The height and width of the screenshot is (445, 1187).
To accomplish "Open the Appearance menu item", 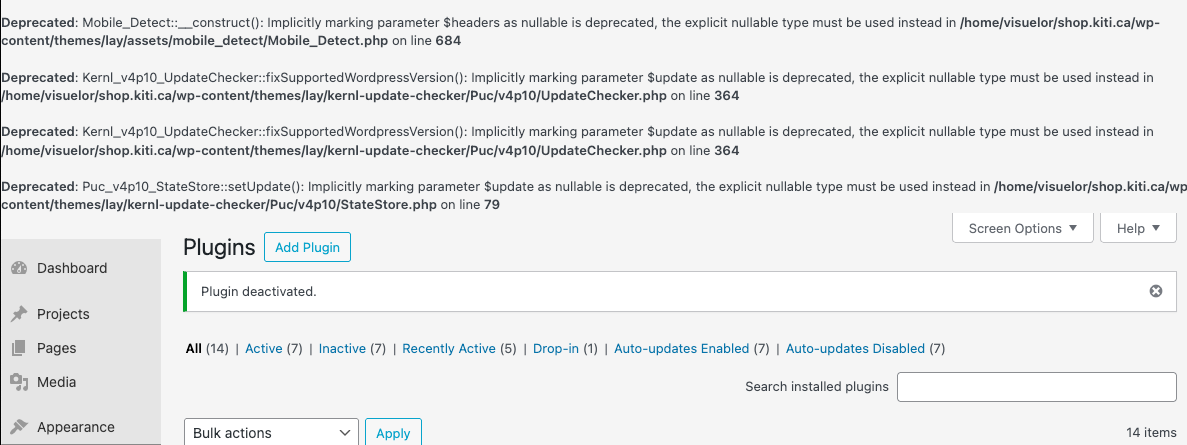I will pyautogui.click(x=76, y=427).
